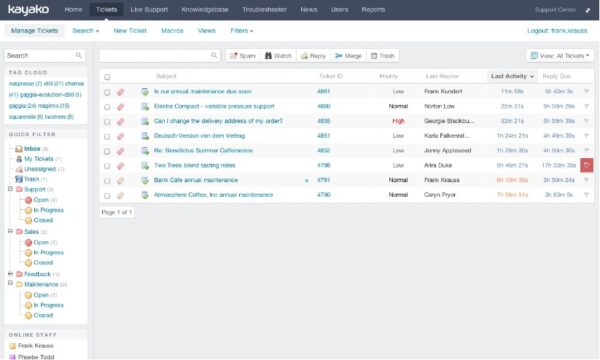Tick the checkbox for ticket 4855

(107, 122)
